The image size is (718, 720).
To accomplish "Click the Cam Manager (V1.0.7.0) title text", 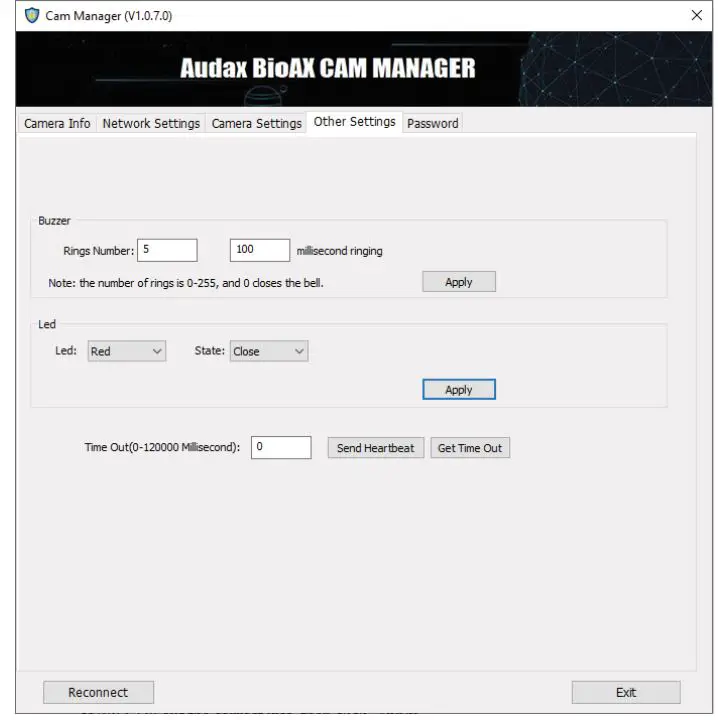I will click(x=109, y=16).
